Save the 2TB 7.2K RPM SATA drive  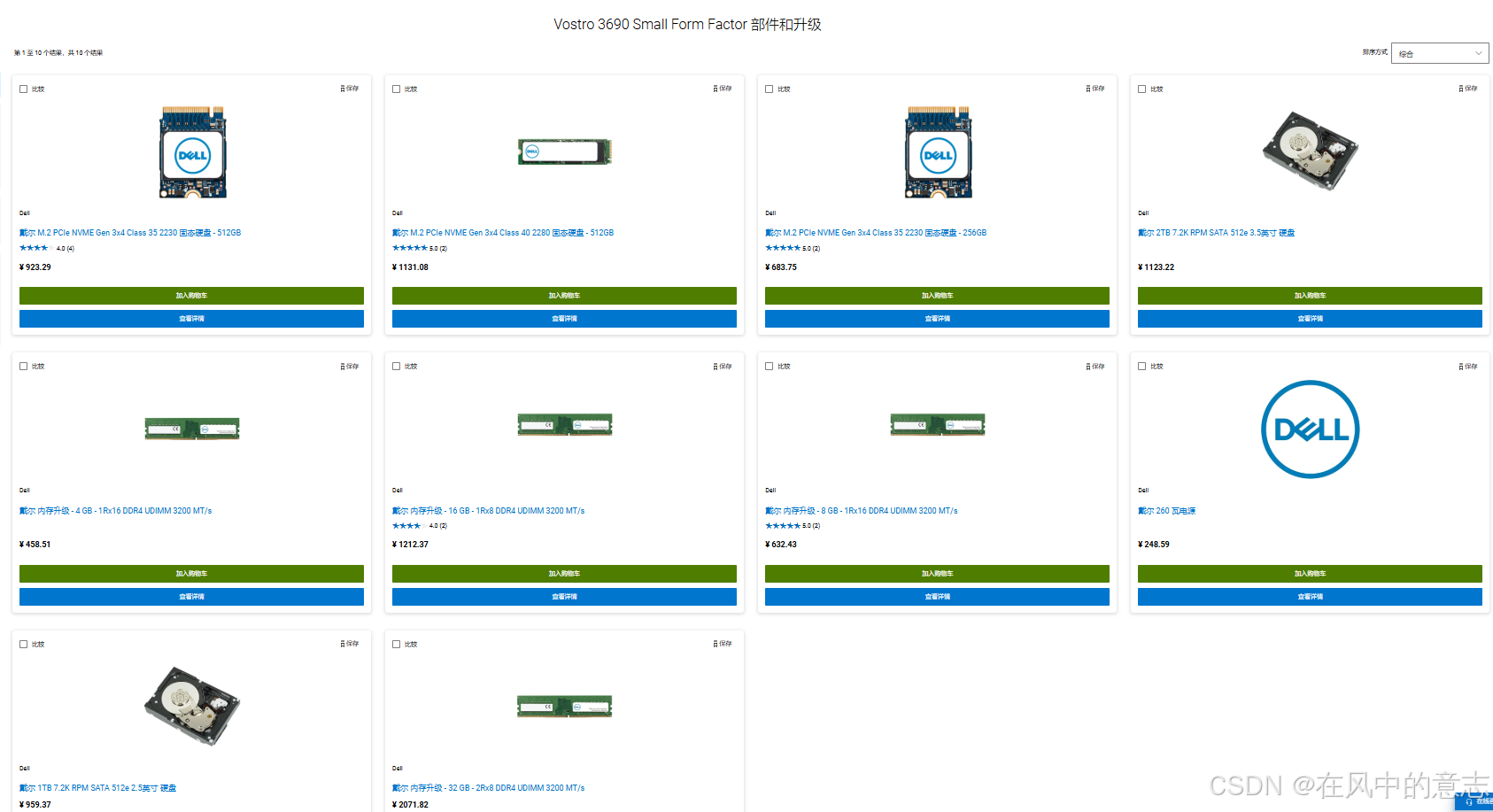point(1468,89)
